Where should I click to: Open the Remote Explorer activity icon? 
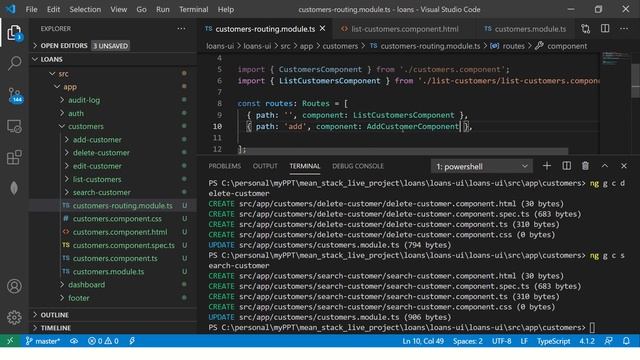coord(14,127)
